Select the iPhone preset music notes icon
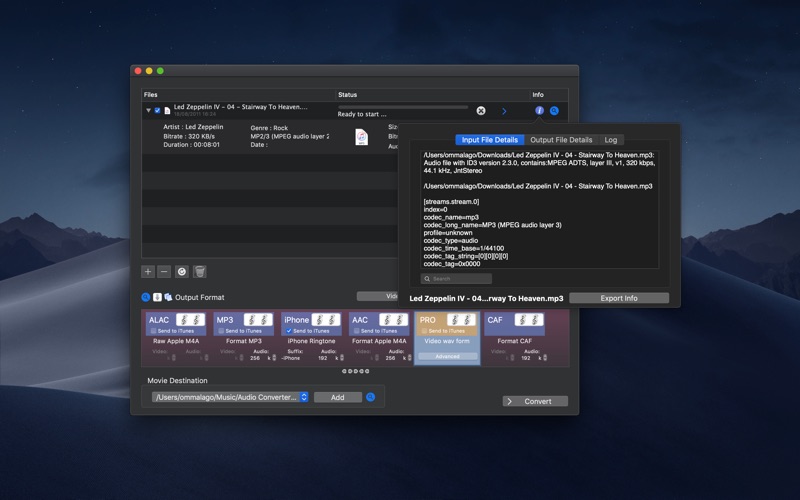The image size is (800, 500). pyautogui.click(x=326, y=320)
